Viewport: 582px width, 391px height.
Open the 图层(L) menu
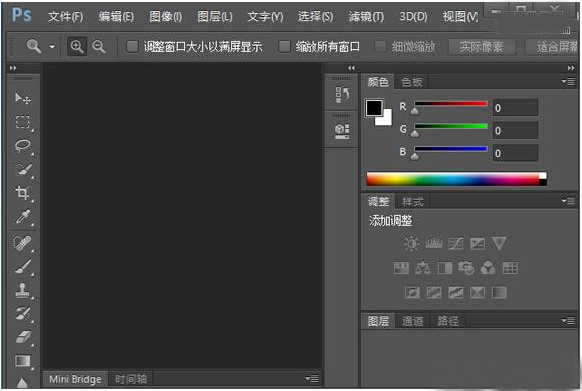point(215,17)
